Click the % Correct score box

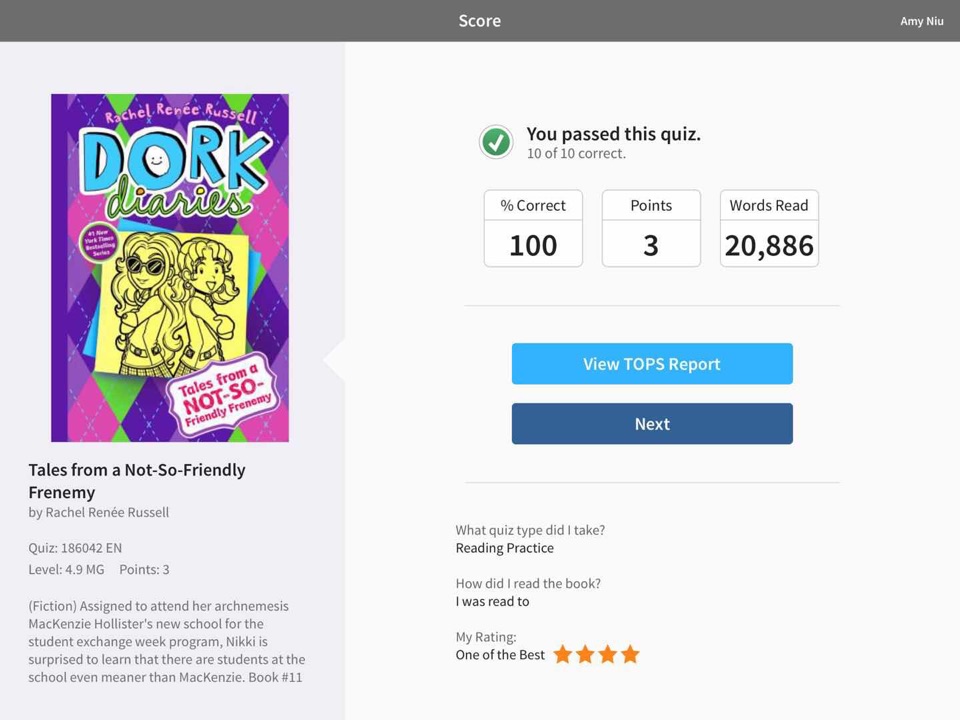point(533,228)
